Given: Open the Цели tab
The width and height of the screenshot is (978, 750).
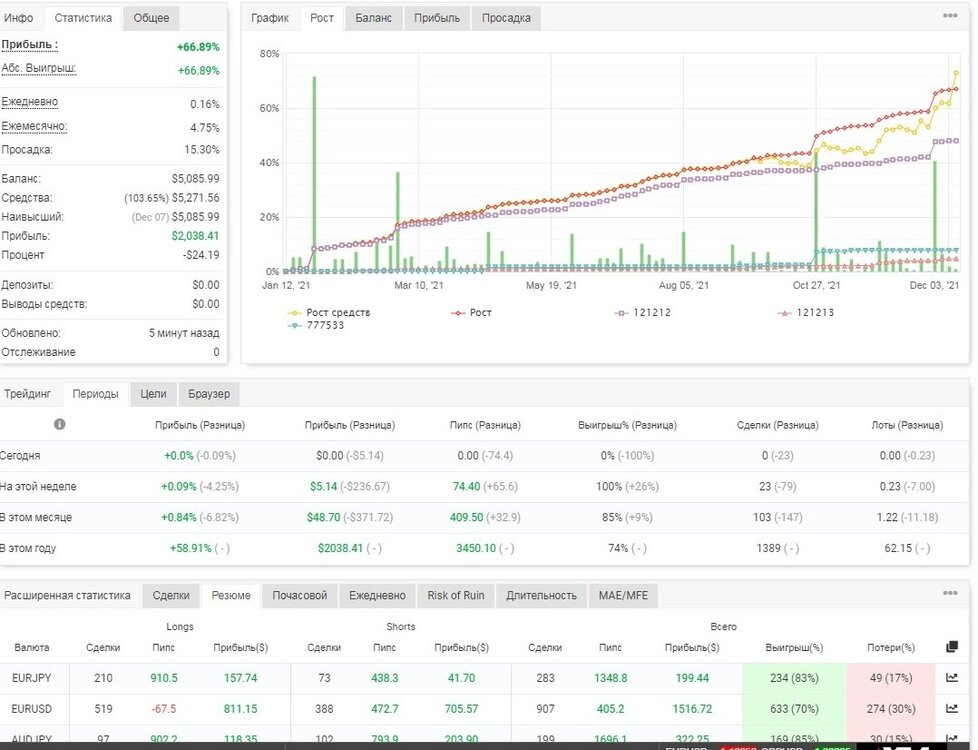Looking at the screenshot, I should point(153,394).
